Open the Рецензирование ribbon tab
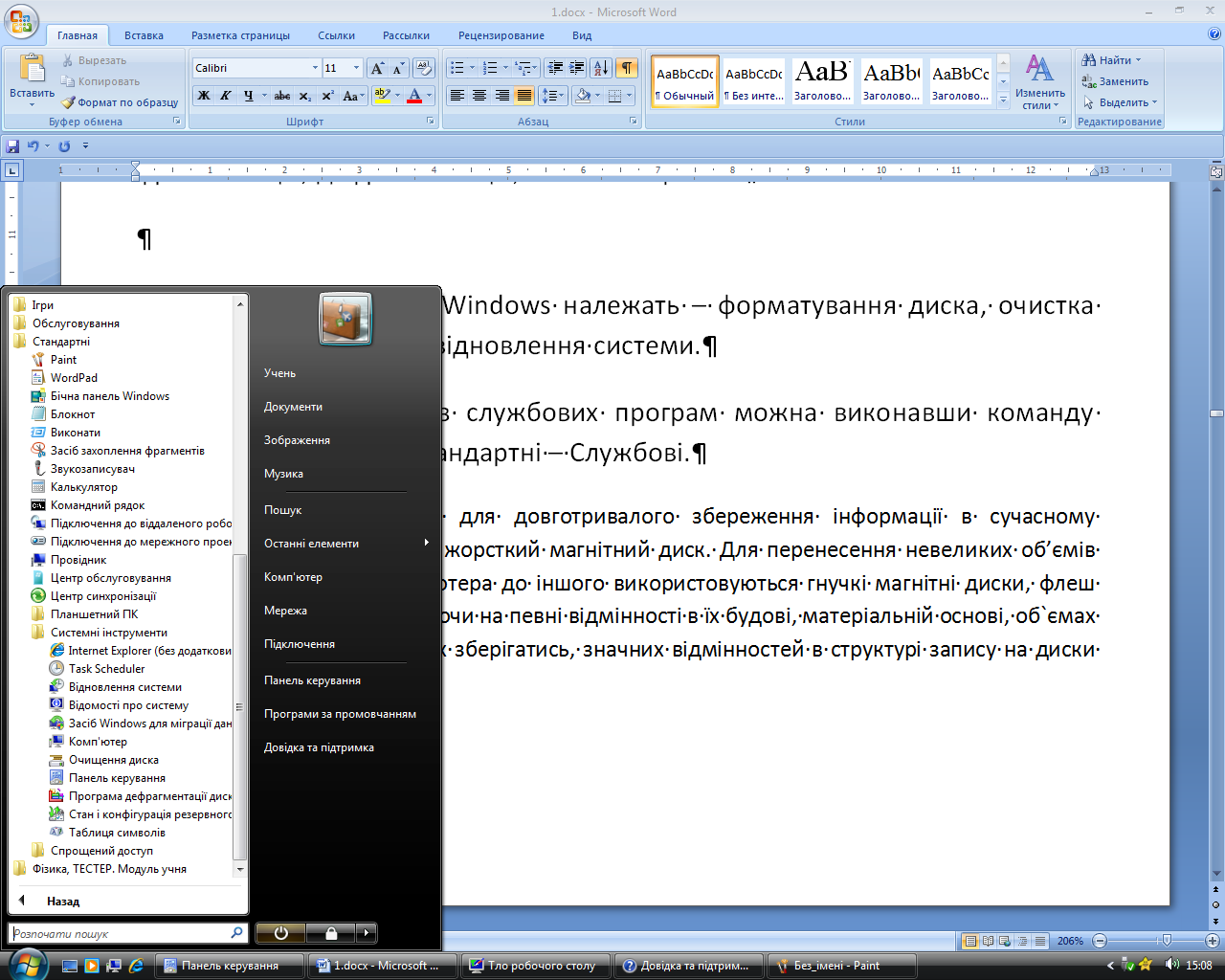This screenshot has height=980, width=1225. click(x=501, y=35)
